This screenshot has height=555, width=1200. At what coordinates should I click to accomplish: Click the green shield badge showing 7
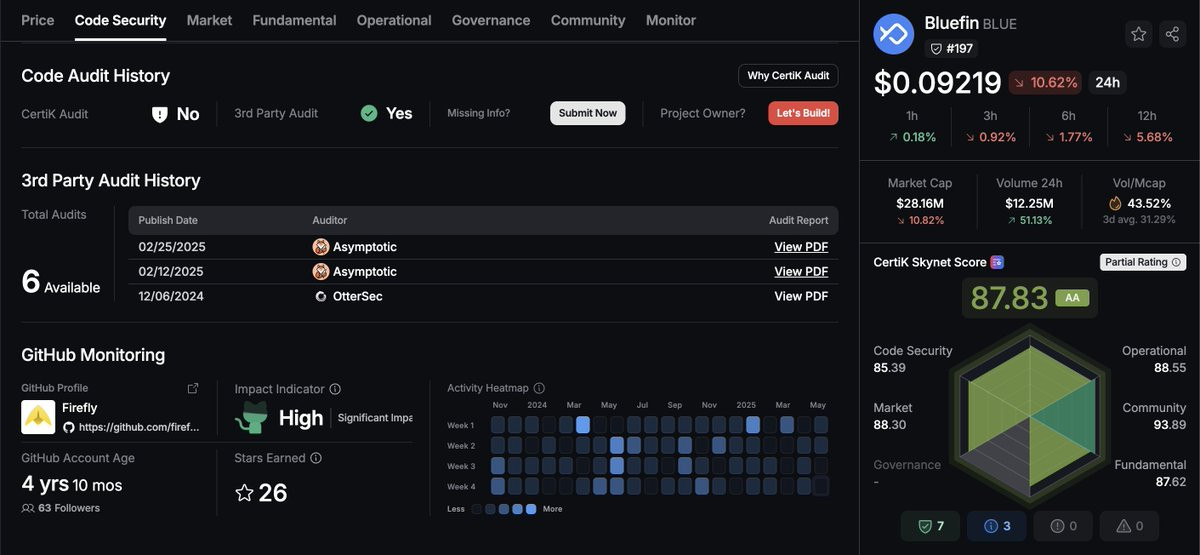pyautogui.click(x=929, y=526)
